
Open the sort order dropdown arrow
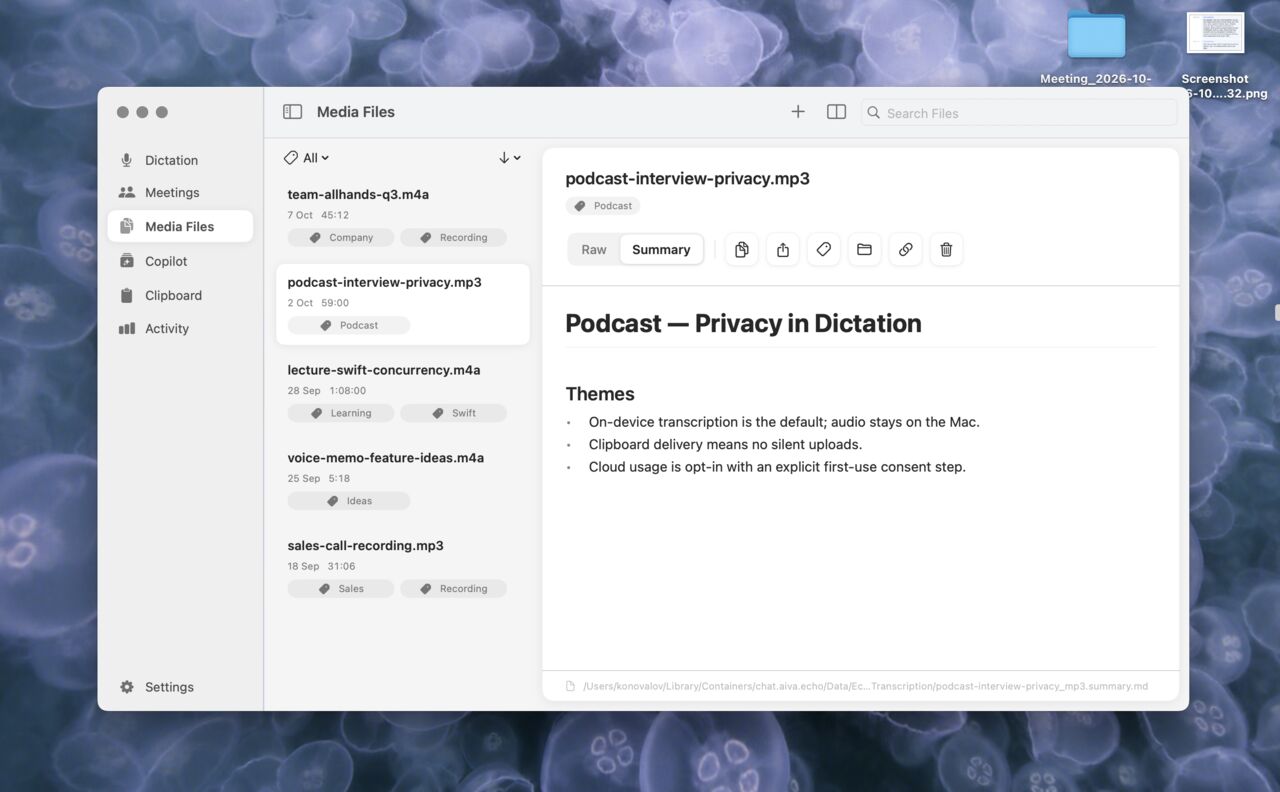tap(509, 158)
